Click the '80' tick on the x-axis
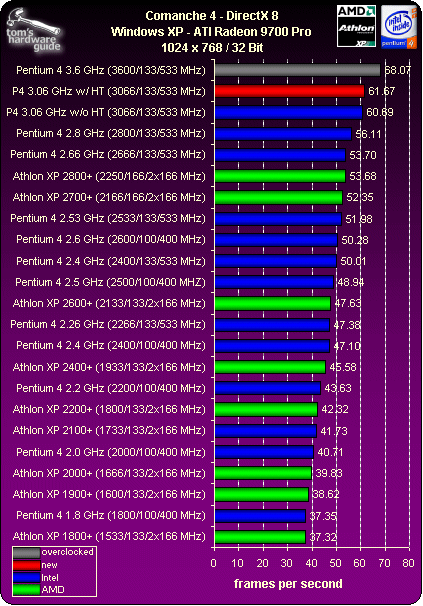This screenshot has width=423, height=606. coord(408,563)
